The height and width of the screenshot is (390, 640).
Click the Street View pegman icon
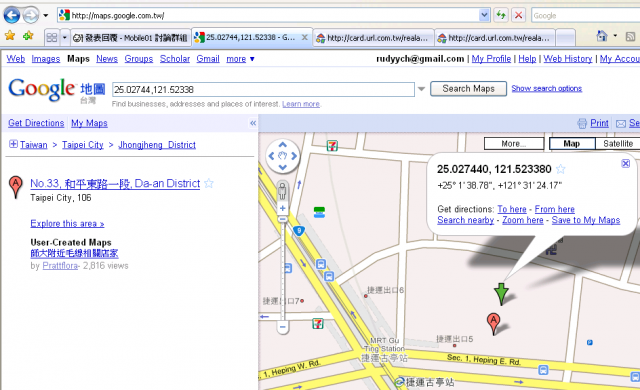click(282, 191)
